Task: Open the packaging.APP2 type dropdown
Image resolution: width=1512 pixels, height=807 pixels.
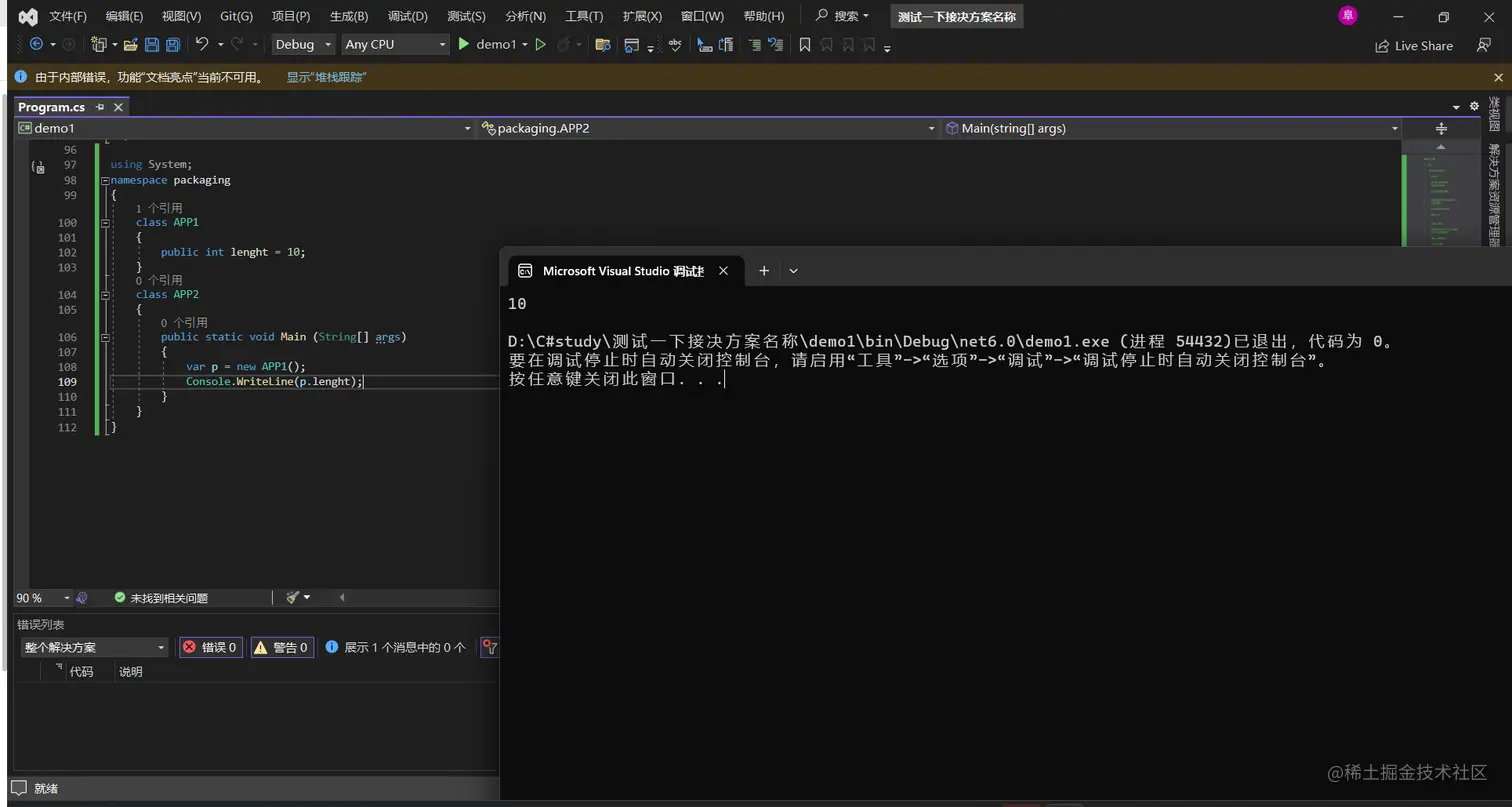Action: tap(708, 128)
